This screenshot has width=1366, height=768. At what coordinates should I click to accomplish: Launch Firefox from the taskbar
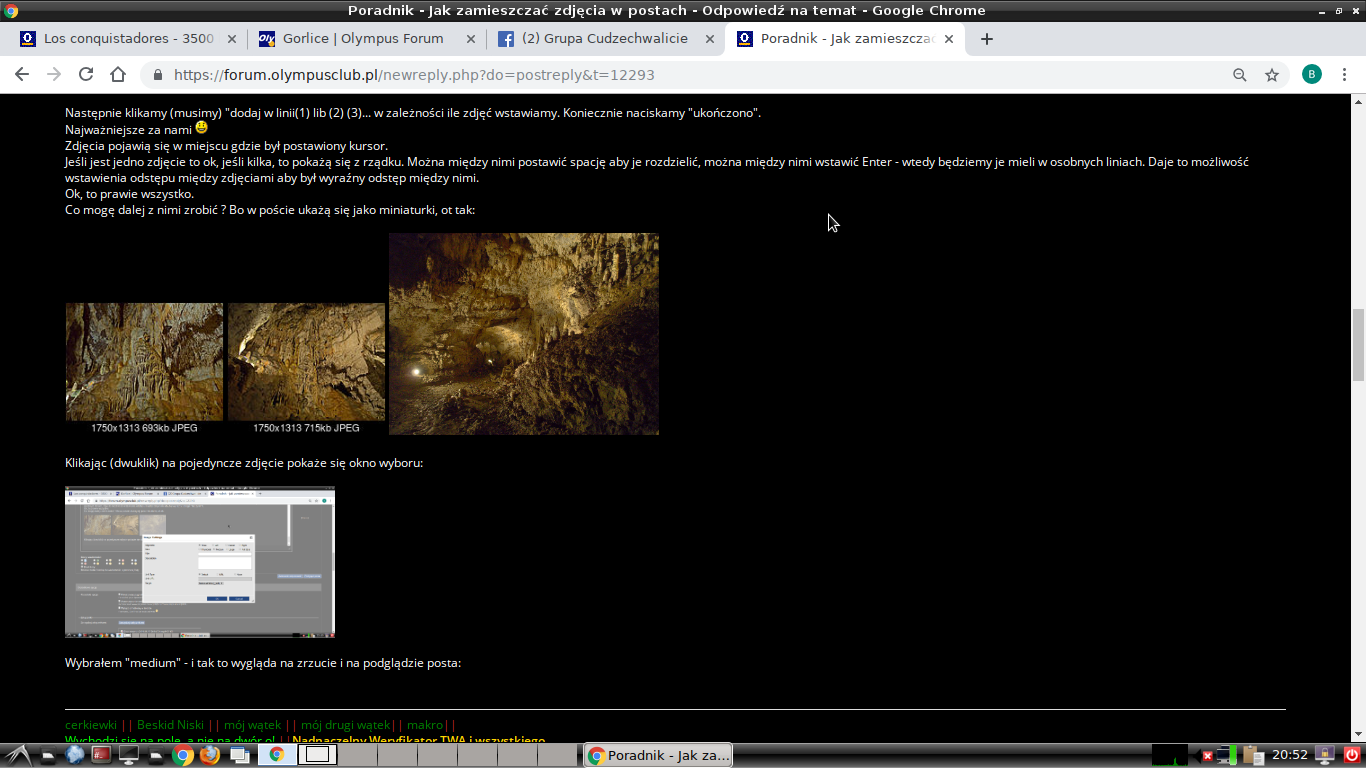[209, 755]
